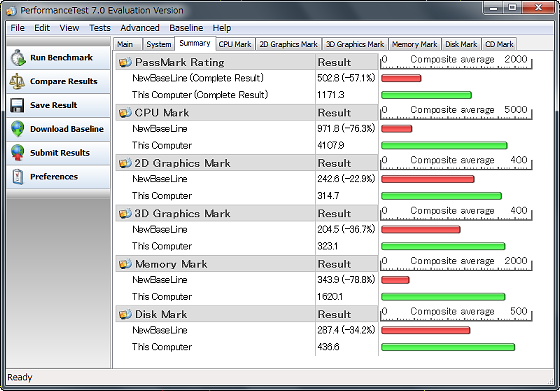Image resolution: width=560 pixels, height=391 pixels.
Task: Select the Summary tab
Action: click(195, 44)
